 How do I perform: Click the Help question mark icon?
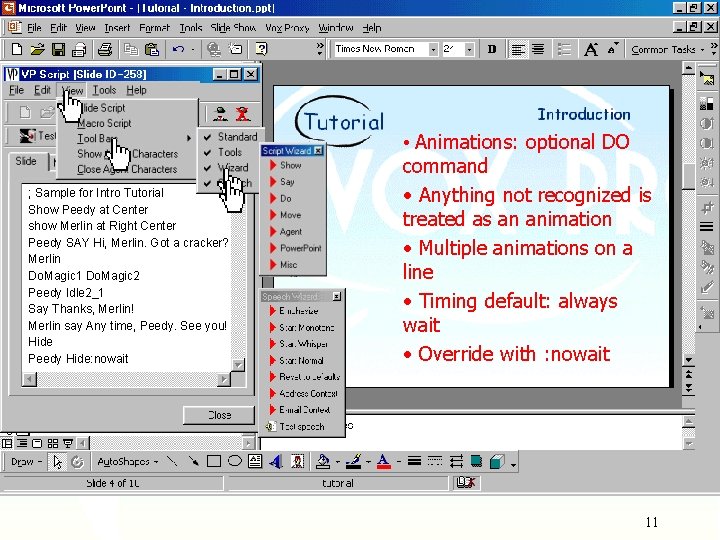[261, 49]
